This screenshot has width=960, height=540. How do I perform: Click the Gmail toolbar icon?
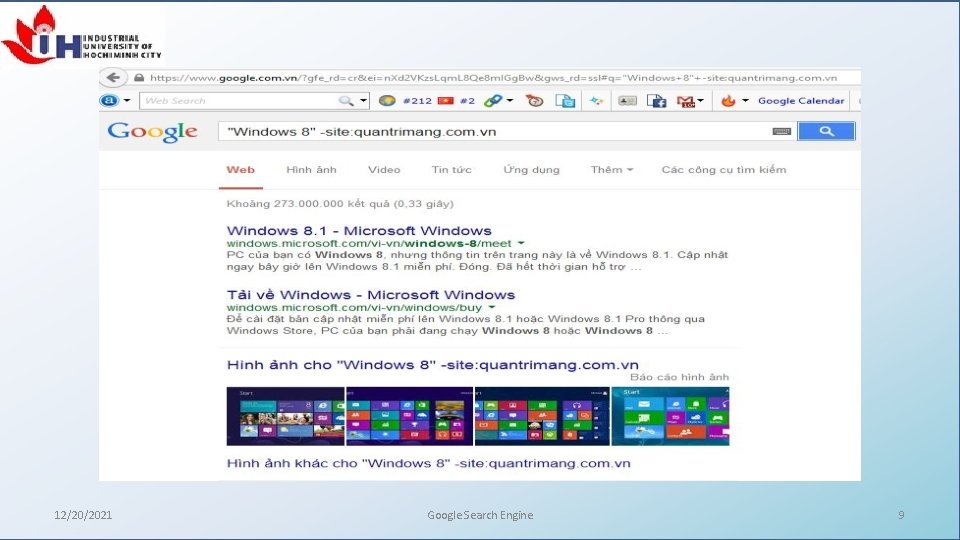pyautogui.click(x=686, y=101)
